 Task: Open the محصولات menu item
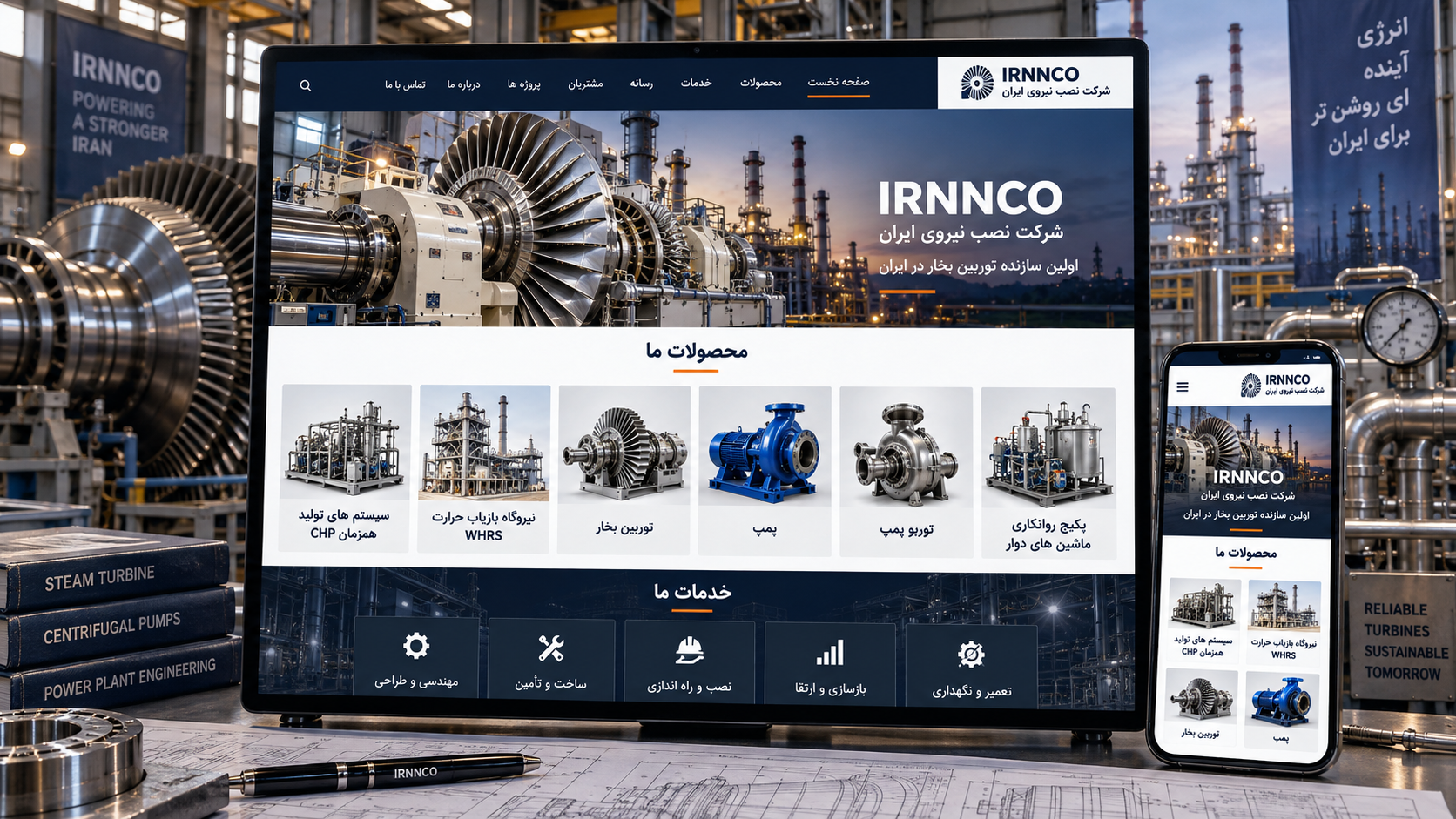760,83
